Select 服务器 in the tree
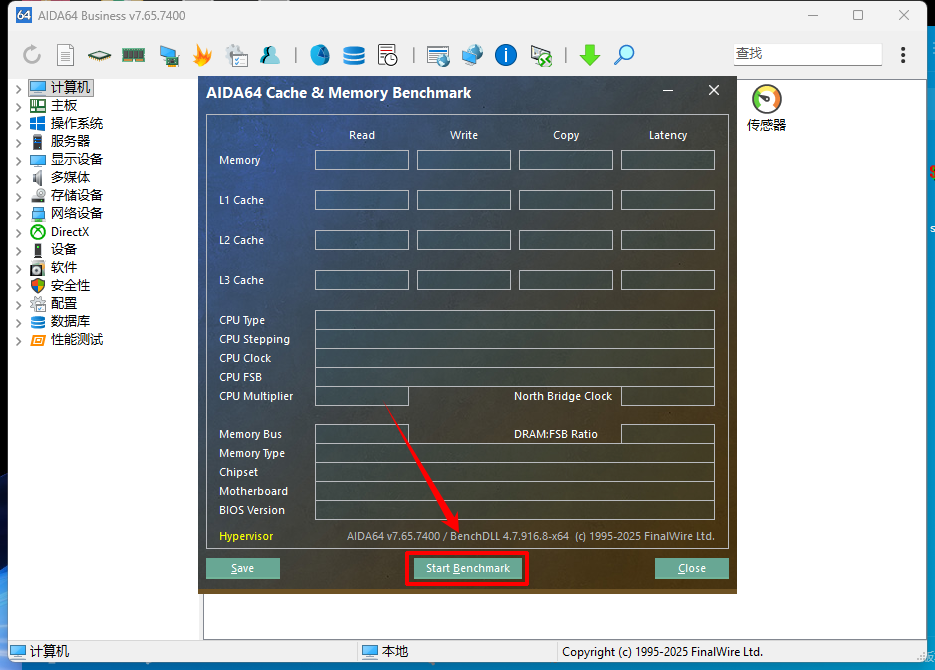Viewport: 935px width, 670px height. tap(70, 141)
